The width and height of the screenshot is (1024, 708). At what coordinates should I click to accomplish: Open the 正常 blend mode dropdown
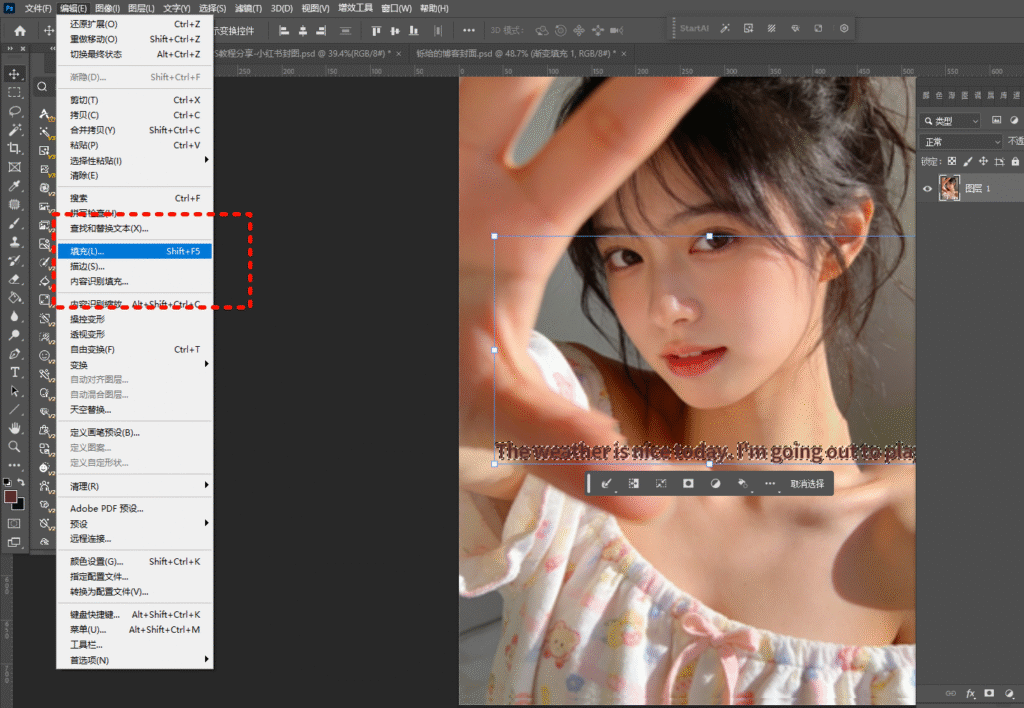click(x=960, y=142)
